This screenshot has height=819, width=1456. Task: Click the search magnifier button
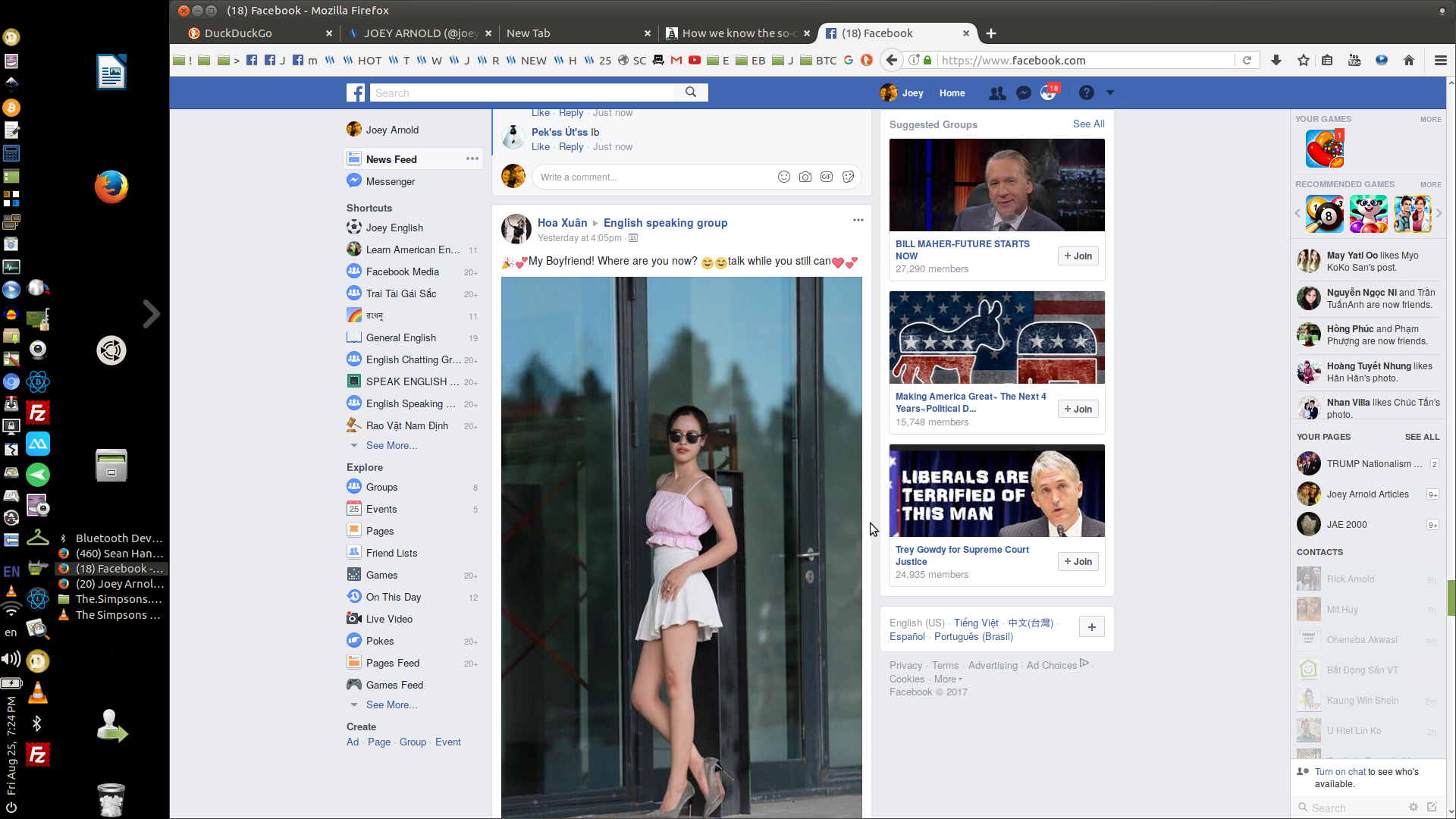(x=691, y=93)
